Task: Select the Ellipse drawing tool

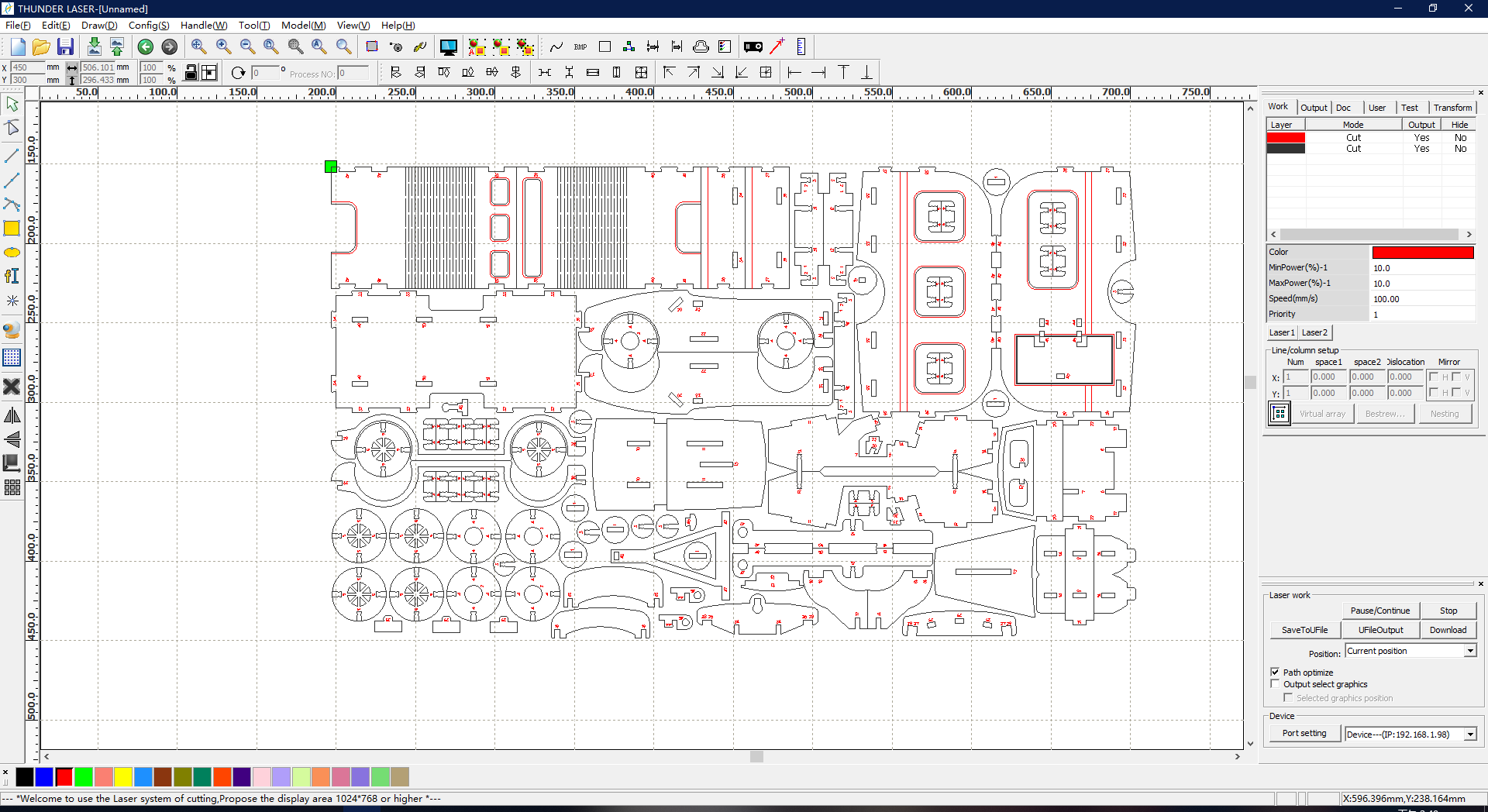Action: (12, 253)
